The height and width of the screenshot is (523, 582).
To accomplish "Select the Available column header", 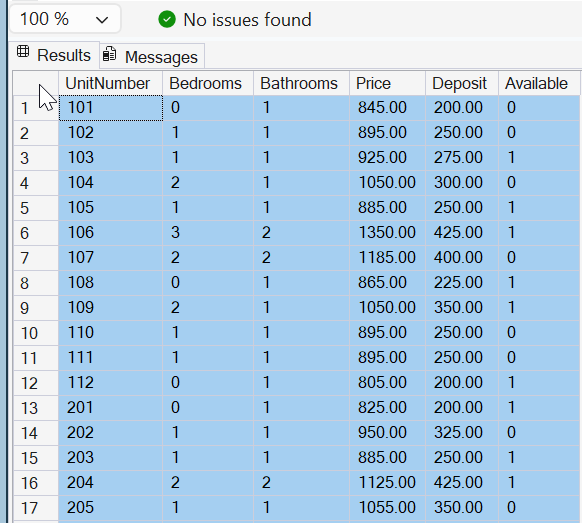I will tap(539, 83).
